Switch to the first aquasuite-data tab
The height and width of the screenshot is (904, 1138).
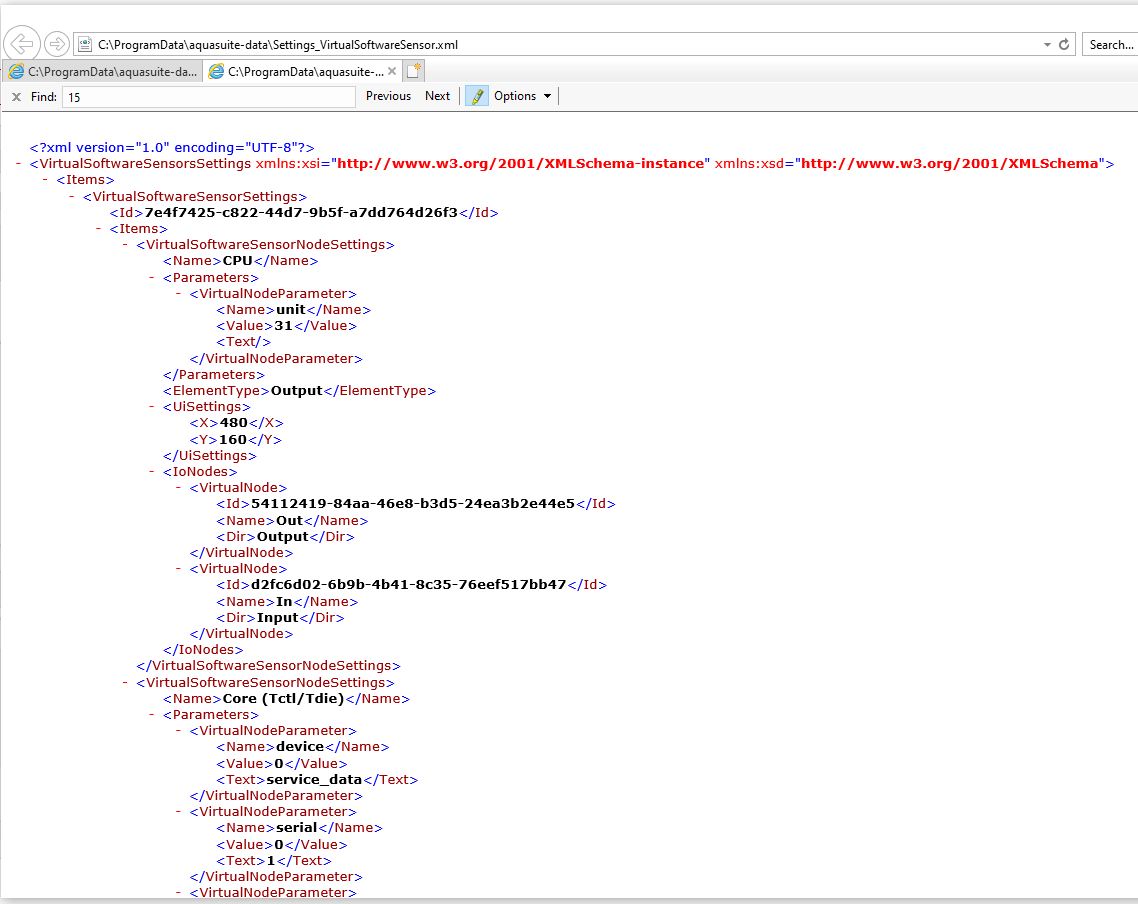click(x=102, y=71)
